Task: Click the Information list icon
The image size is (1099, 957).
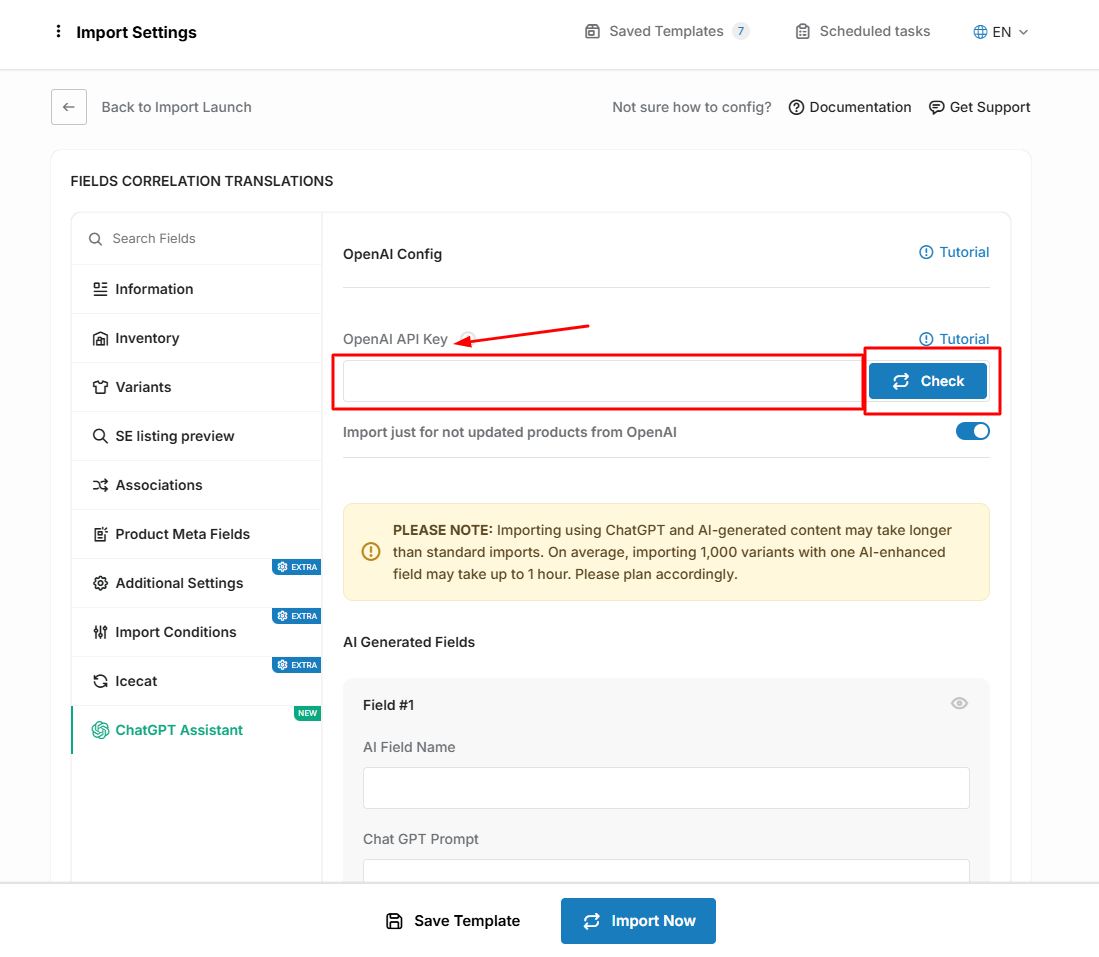Action: (x=100, y=289)
